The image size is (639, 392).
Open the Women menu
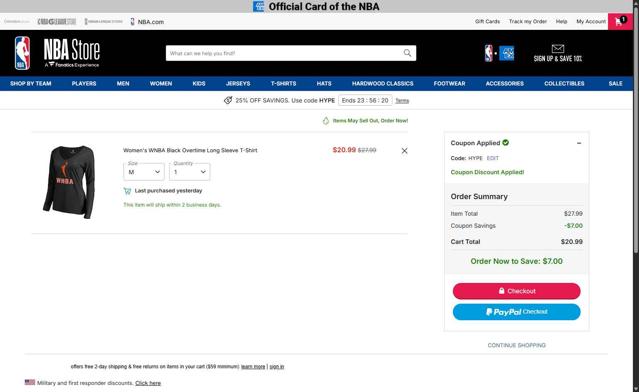[161, 84]
